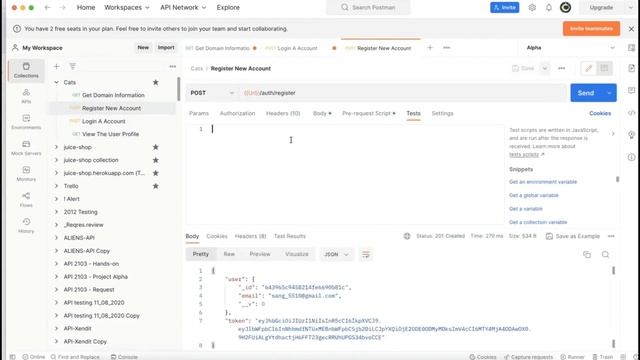640x360 pixels.
Task: Open response more options ellipsis
Action: click(x=611, y=236)
